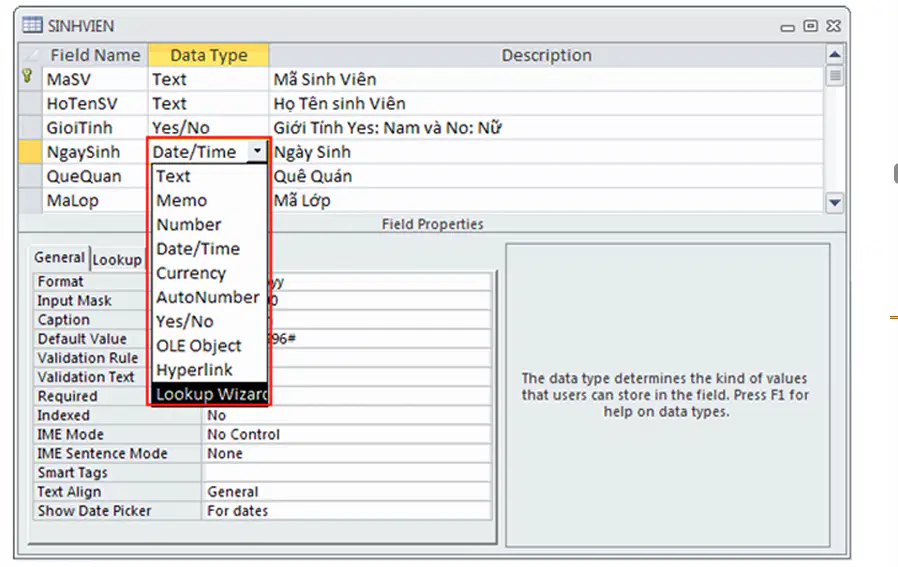Choose Memo from the data type list
The width and height of the screenshot is (898, 567).
point(209,200)
